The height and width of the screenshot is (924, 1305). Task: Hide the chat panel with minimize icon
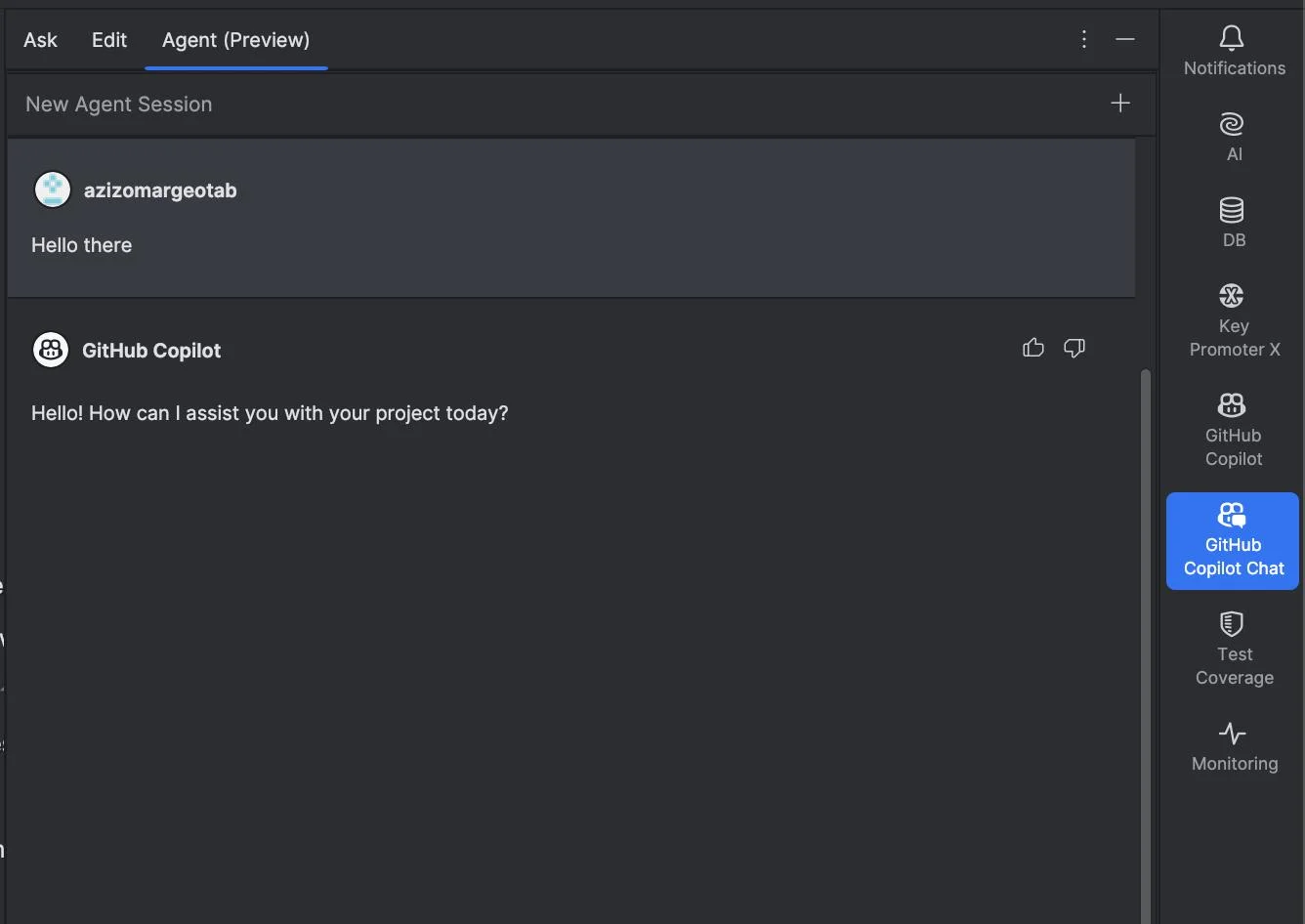(x=1125, y=39)
